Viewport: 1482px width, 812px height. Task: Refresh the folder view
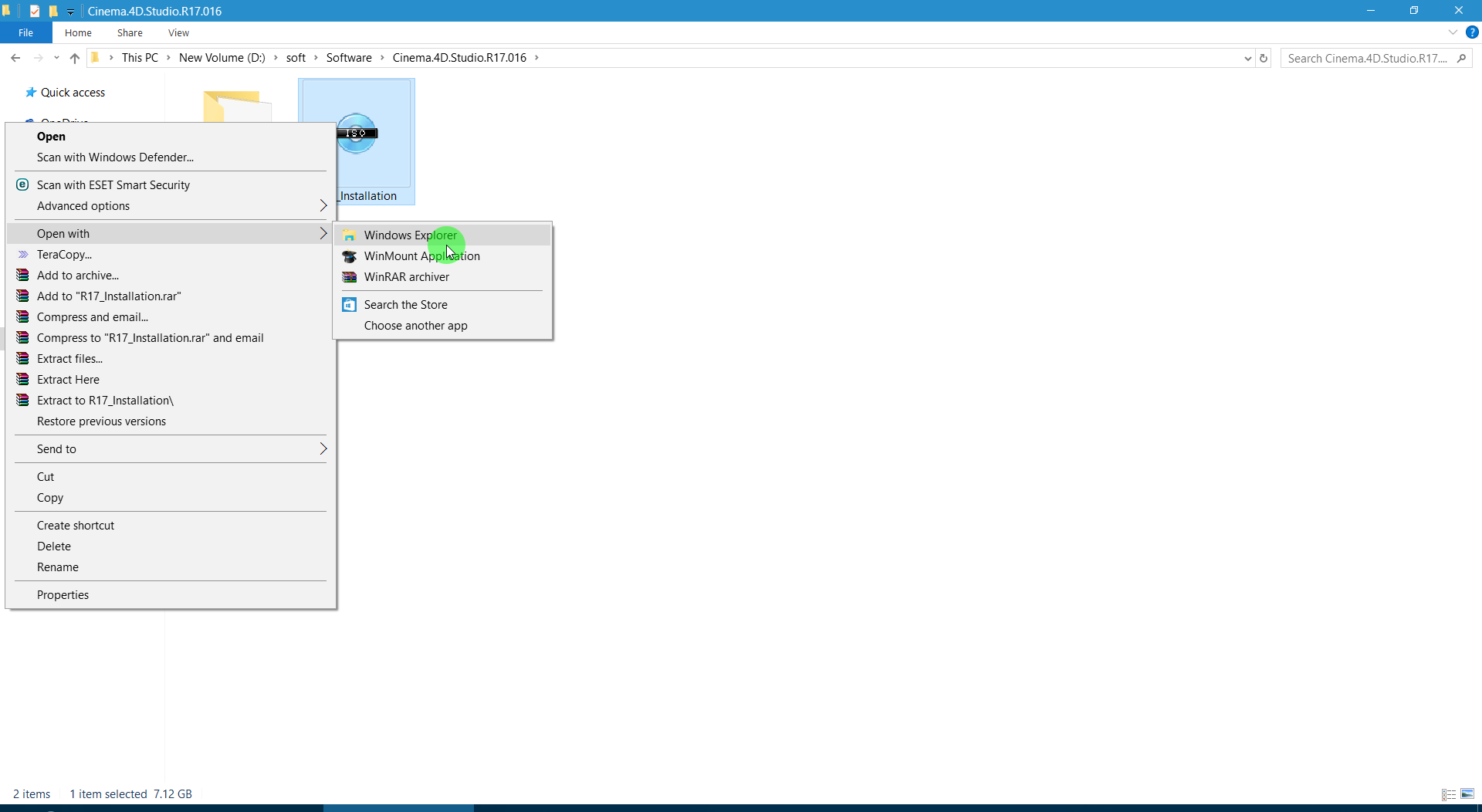tap(1264, 58)
